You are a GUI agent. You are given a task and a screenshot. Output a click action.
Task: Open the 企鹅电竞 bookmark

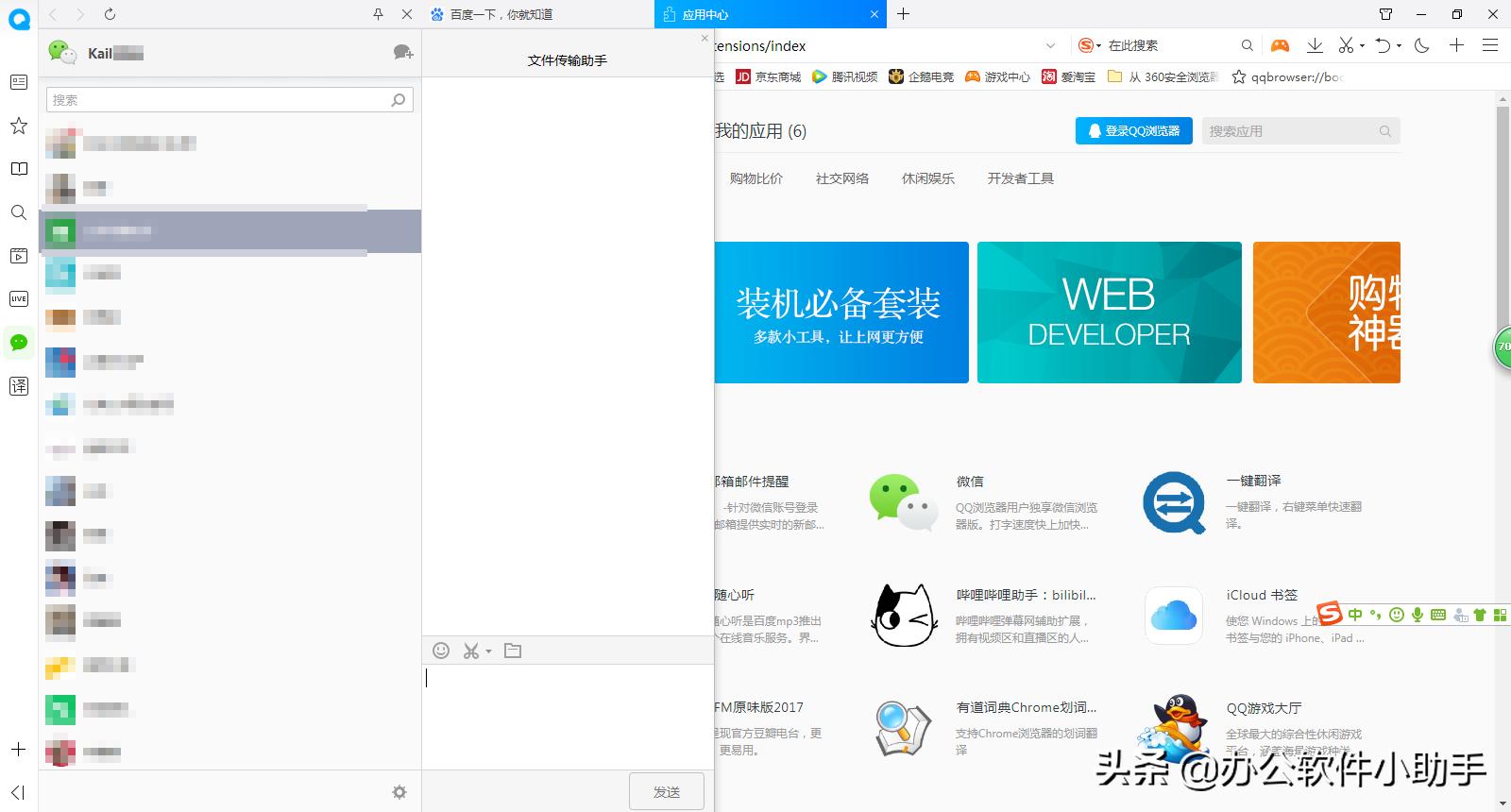[922, 76]
